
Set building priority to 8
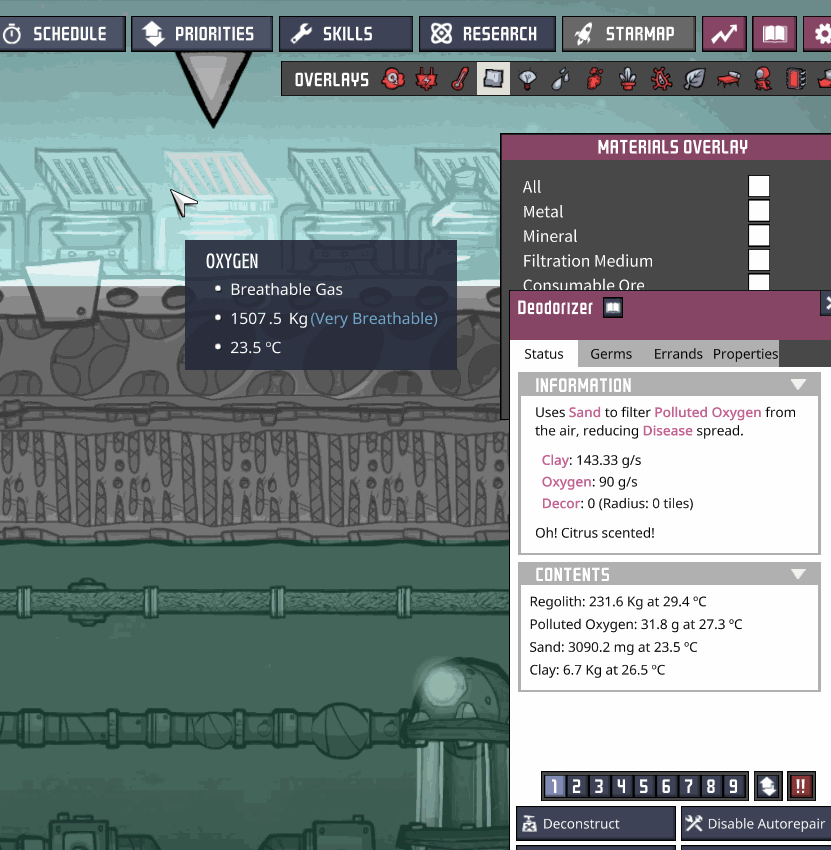pos(711,786)
